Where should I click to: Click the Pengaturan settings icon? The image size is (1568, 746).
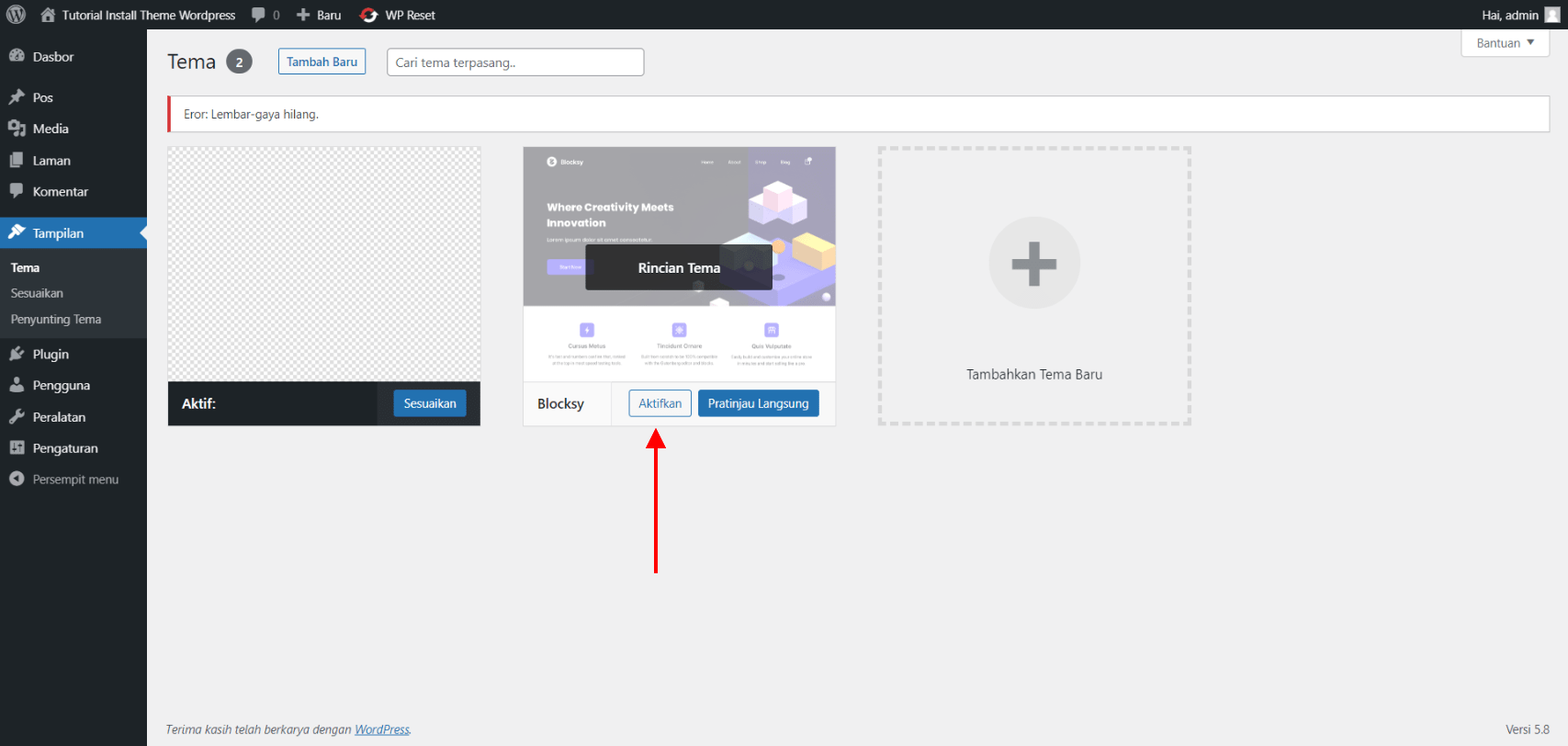pyautogui.click(x=17, y=447)
